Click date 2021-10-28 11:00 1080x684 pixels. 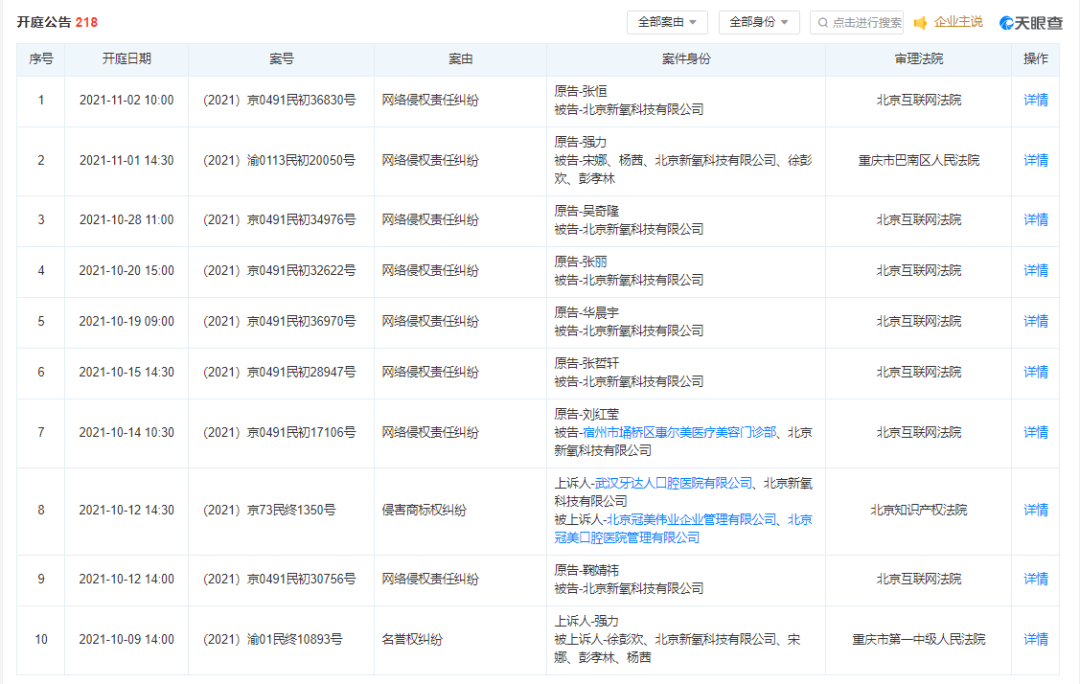(126, 220)
